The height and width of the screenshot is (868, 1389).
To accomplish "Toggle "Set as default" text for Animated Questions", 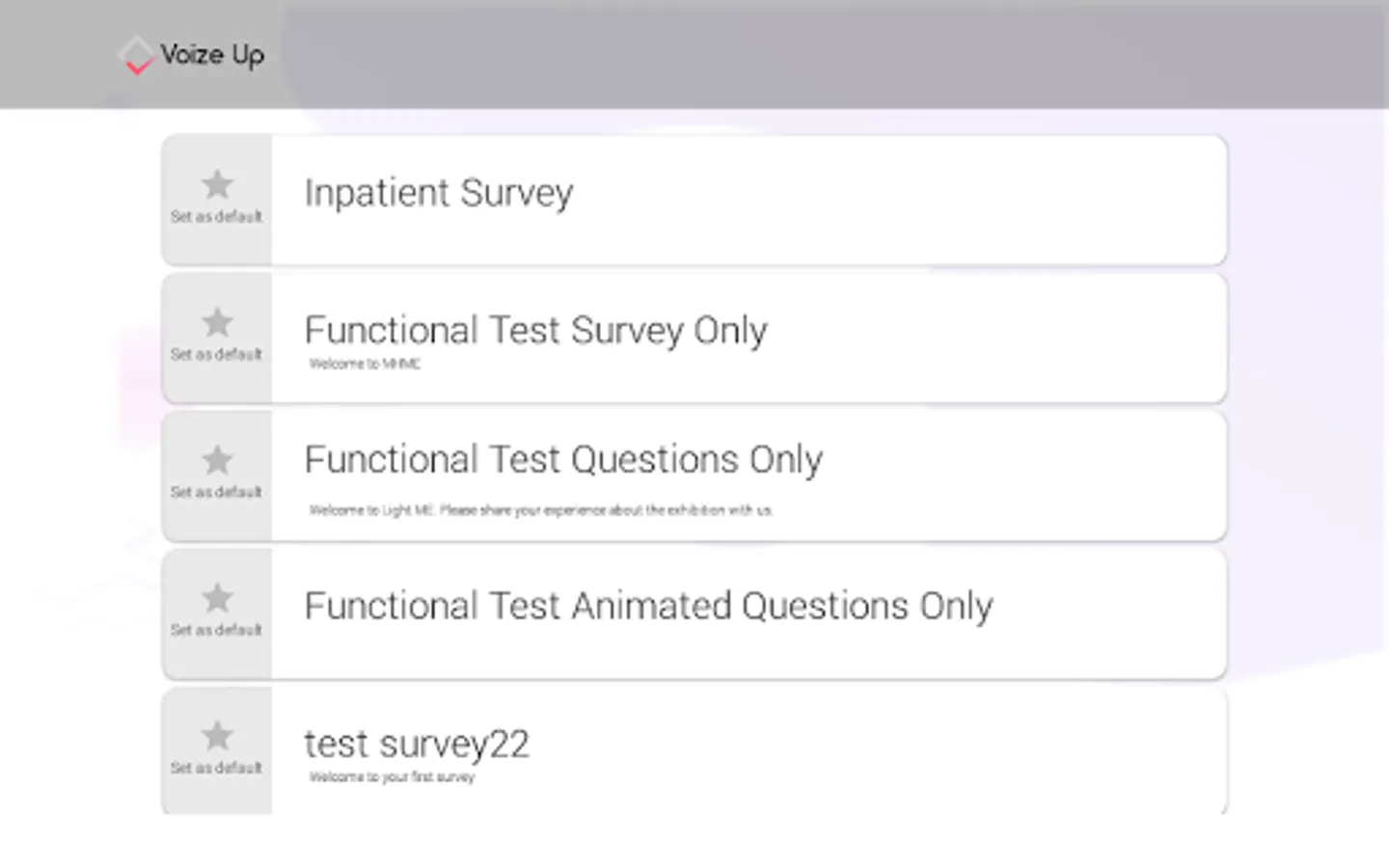I will click(x=216, y=631).
